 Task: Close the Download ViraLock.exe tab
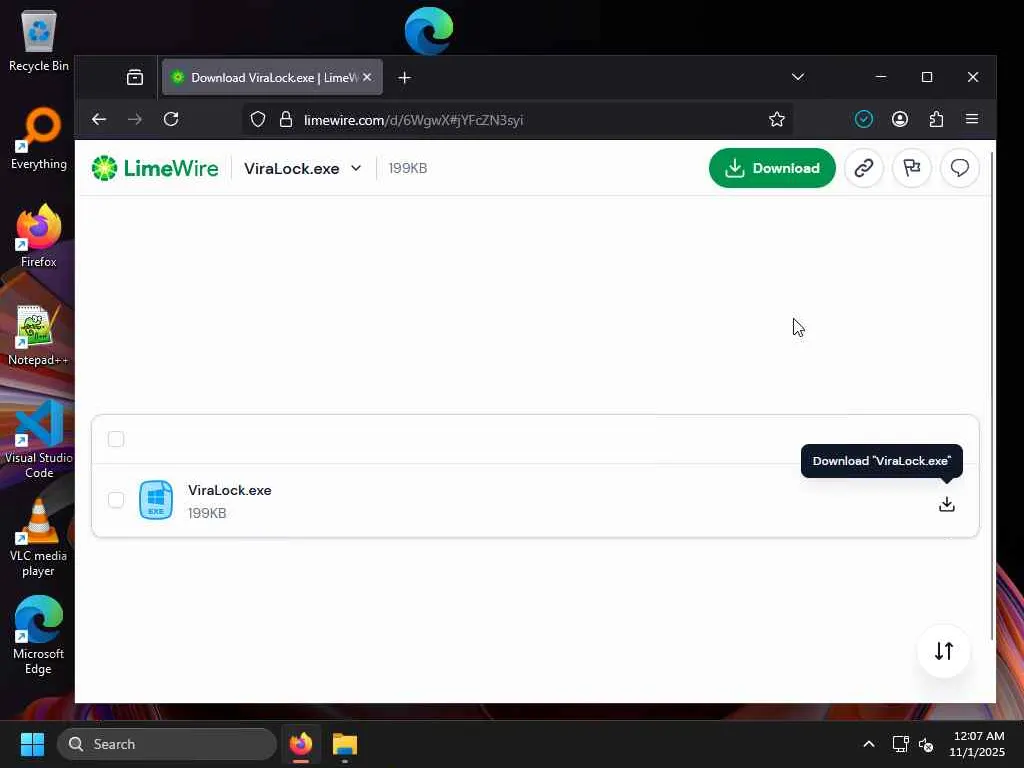[367, 77]
